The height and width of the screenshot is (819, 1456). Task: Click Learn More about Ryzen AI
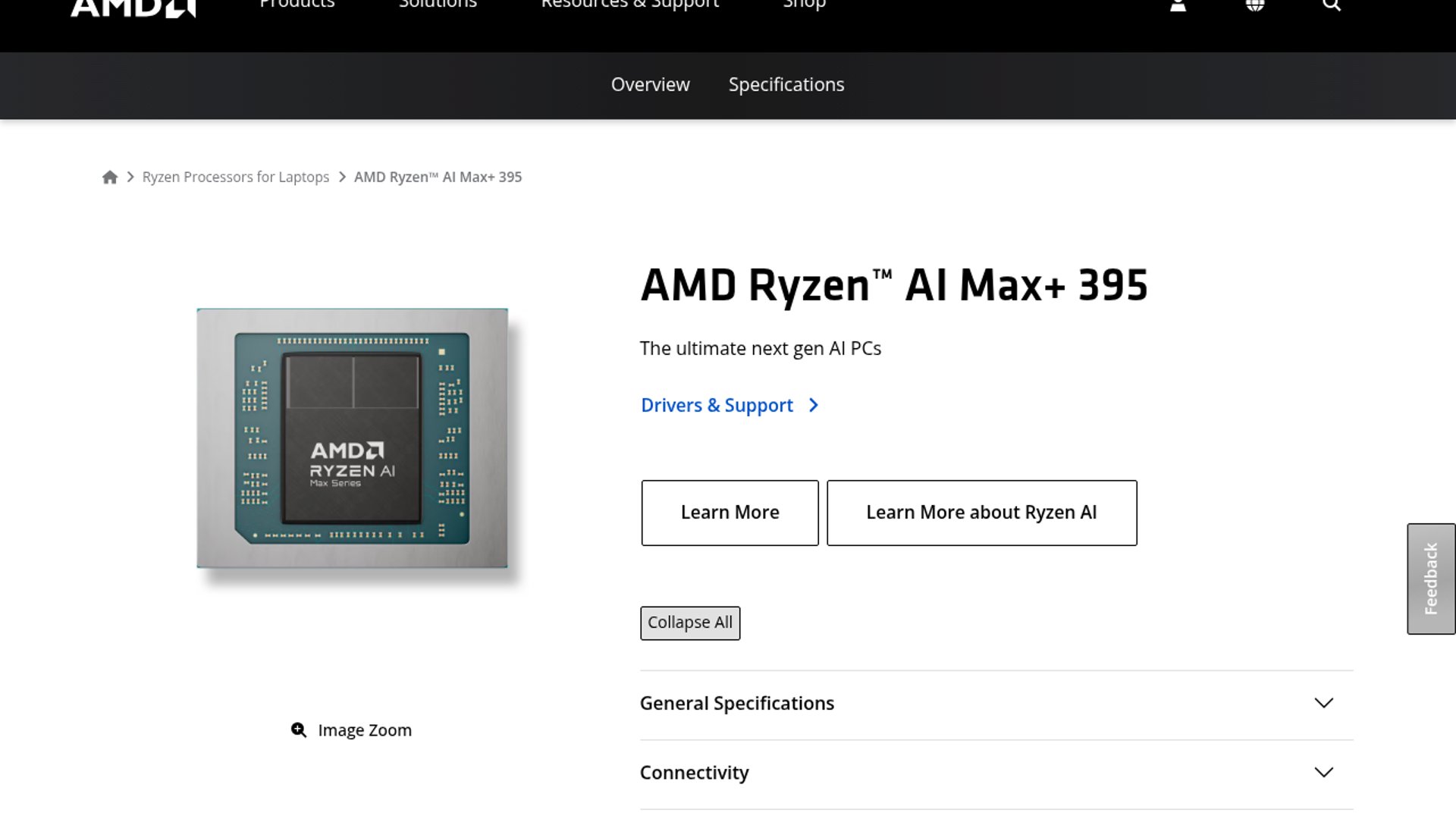tap(981, 513)
